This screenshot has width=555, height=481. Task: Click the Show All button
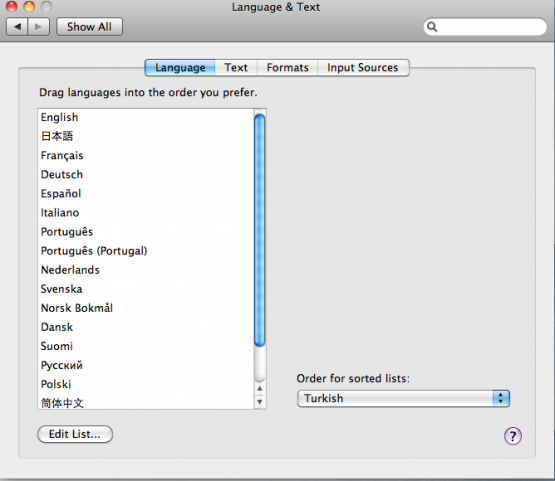tap(90, 27)
